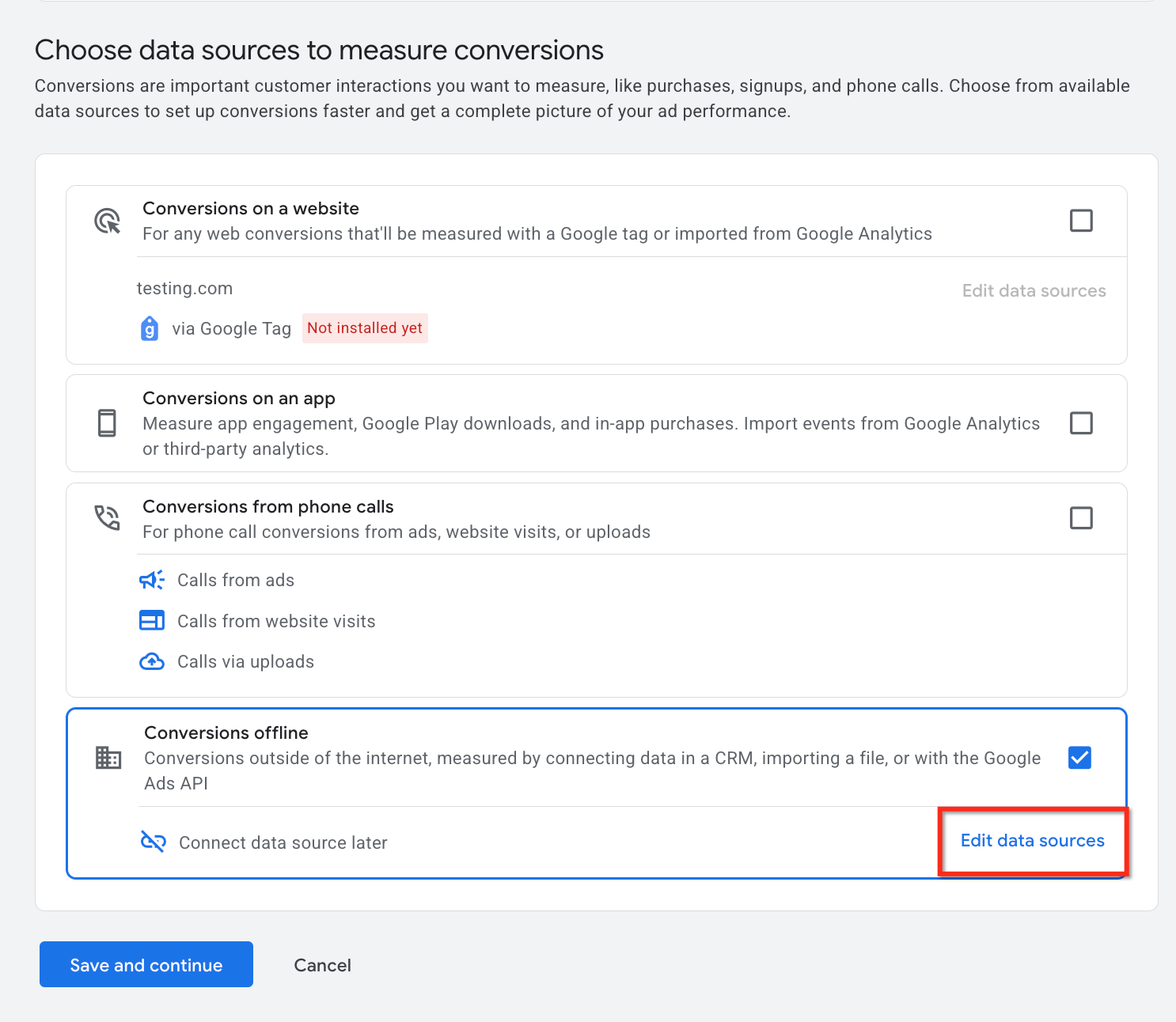Click the Conversions on an app title
Screen dimensions: 1176x1022
[x=239, y=399]
